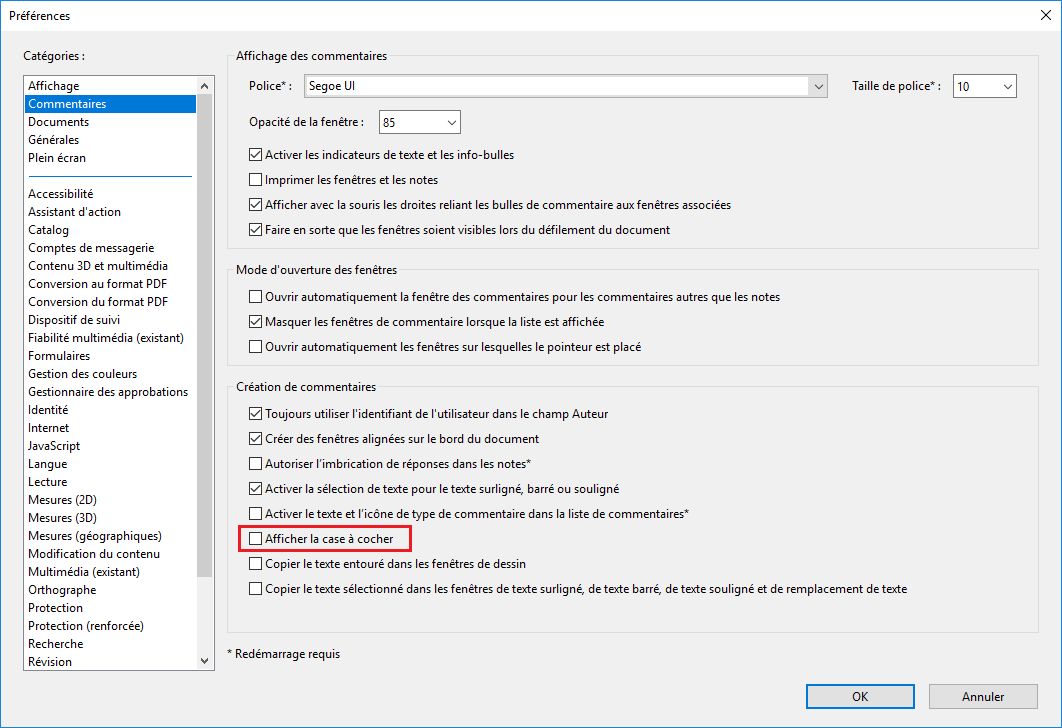Choose Catalog in the categories list
Screen dimensions: 1062x728
pyautogui.click(x=110, y=230)
